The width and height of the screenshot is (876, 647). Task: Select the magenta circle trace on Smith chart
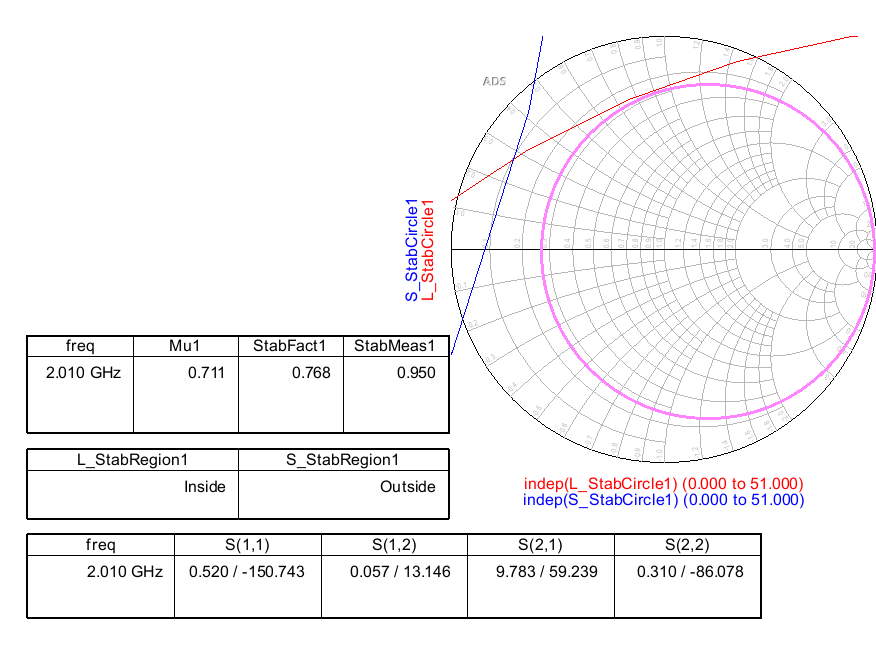click(541, 250)
